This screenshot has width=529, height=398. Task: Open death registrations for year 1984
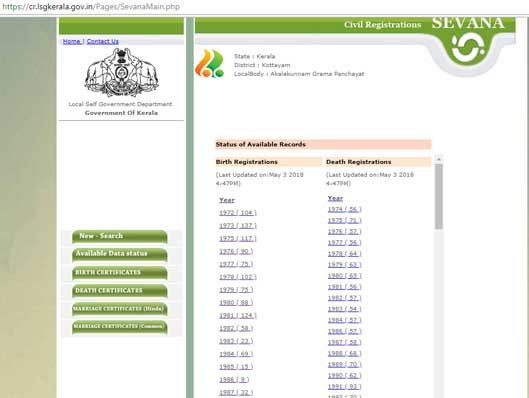pos(344,320)
